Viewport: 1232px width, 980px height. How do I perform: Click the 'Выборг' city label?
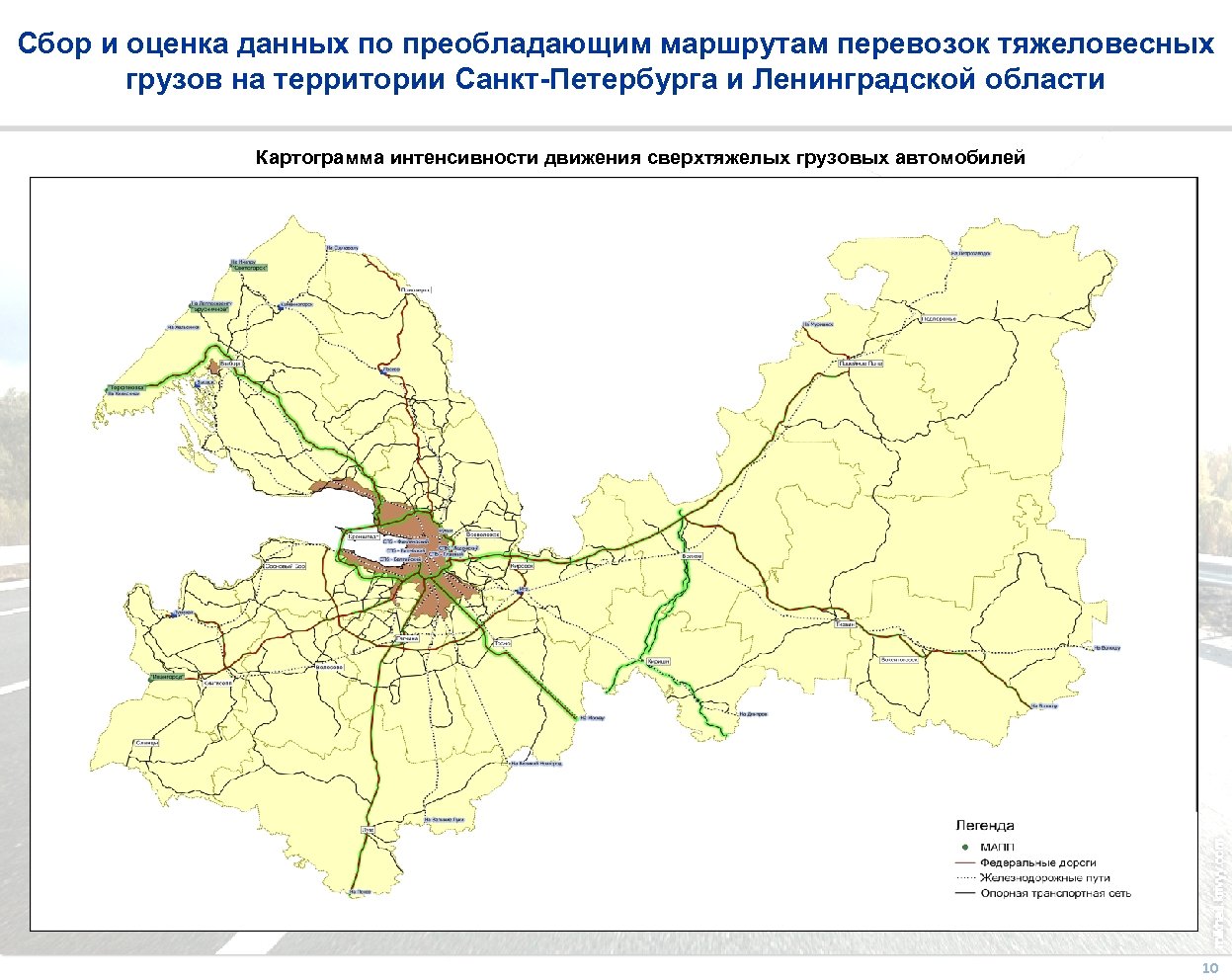[x=231, y=364]
